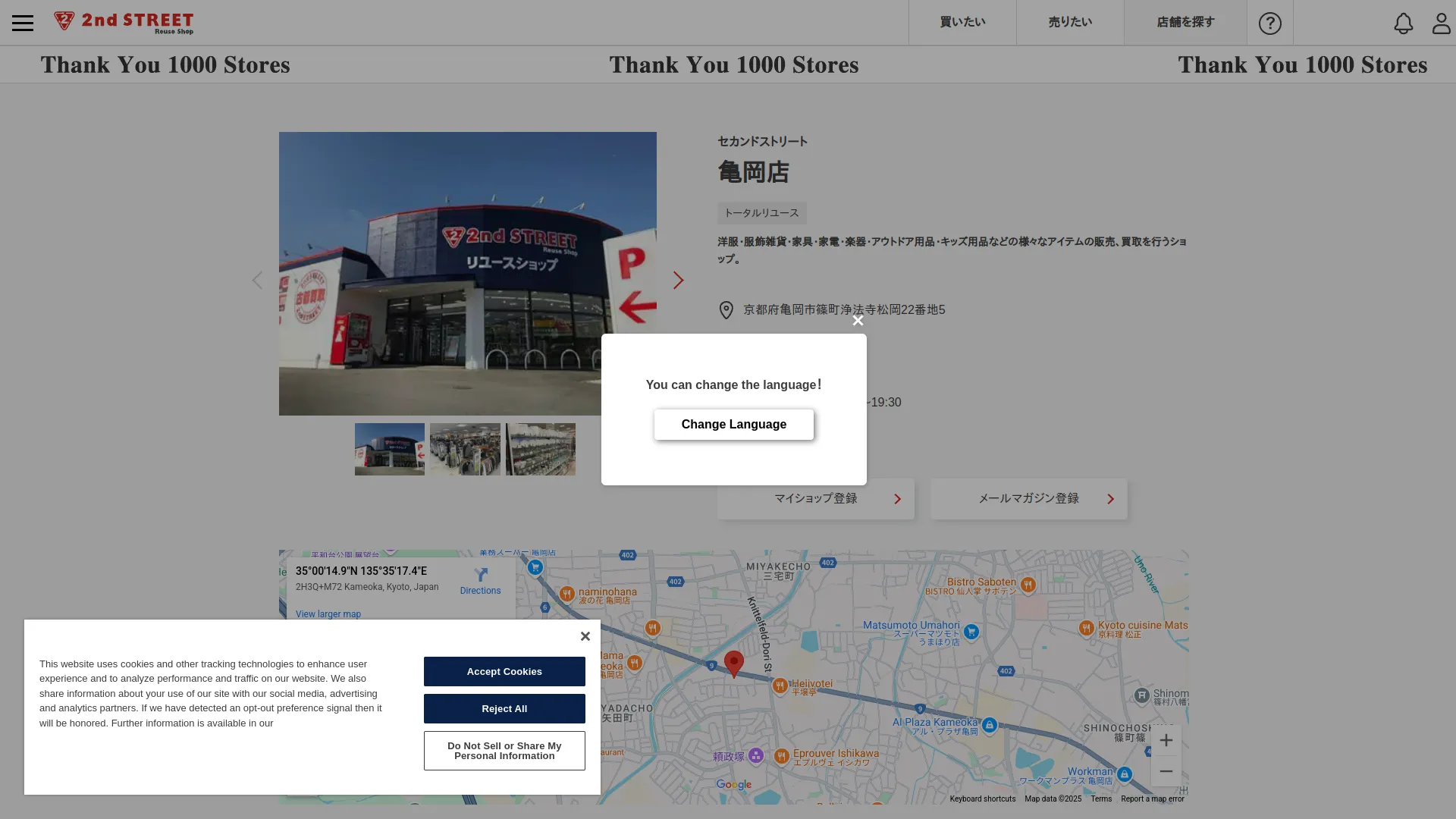Open the hamburger menu
Image resolution: width=1456 pixels, height=819 pixels.
pos(23,23)
